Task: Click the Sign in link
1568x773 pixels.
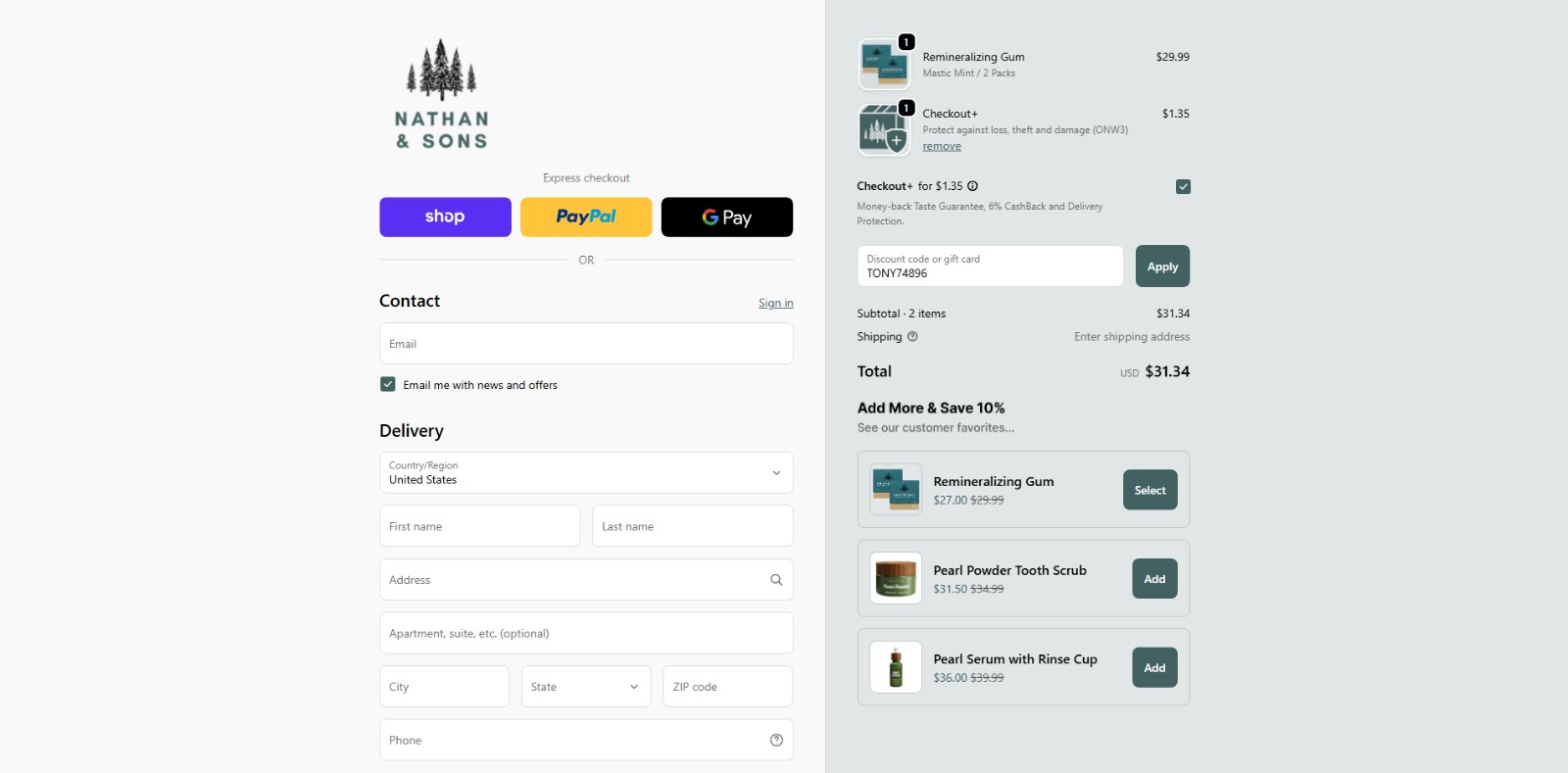Action: (x=775, y=304)
